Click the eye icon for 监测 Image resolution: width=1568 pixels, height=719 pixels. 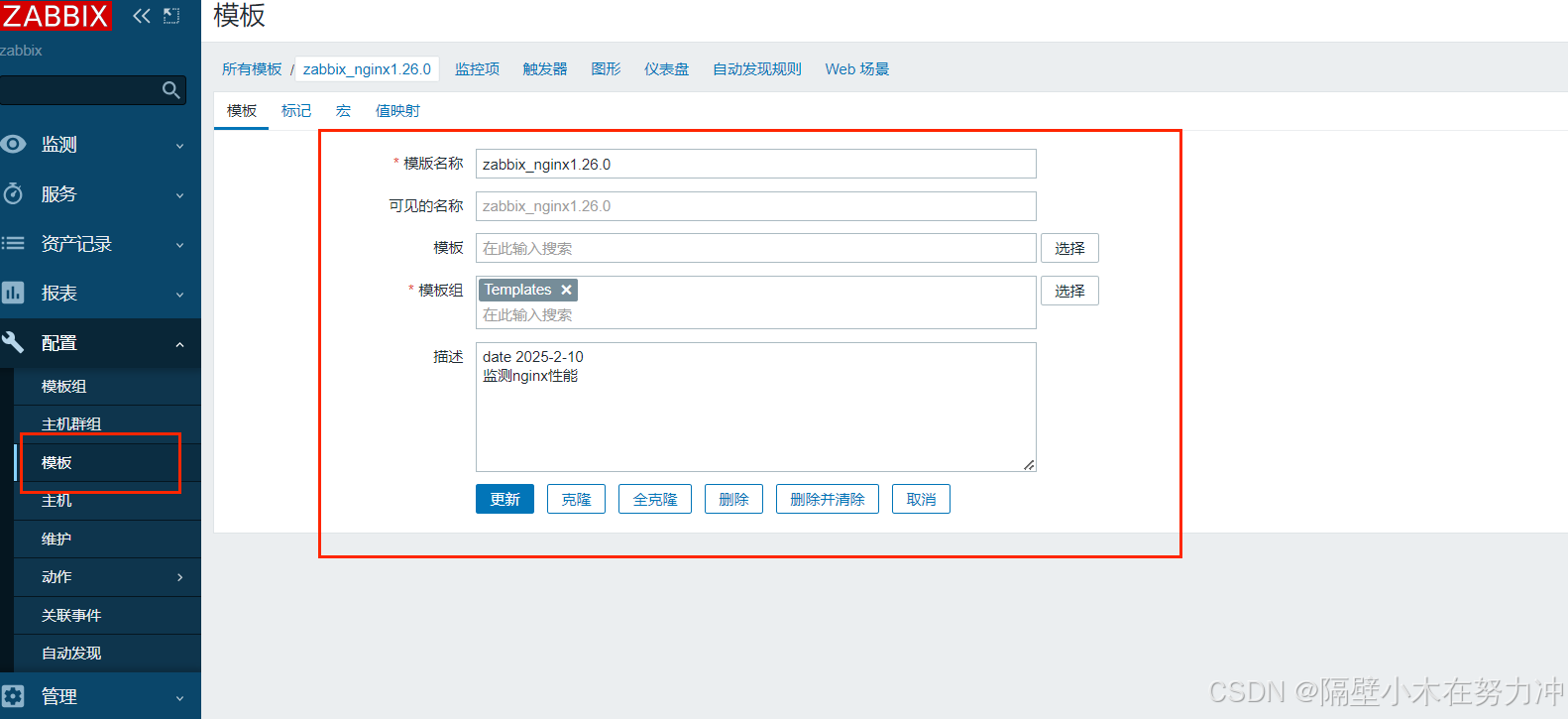13,144
